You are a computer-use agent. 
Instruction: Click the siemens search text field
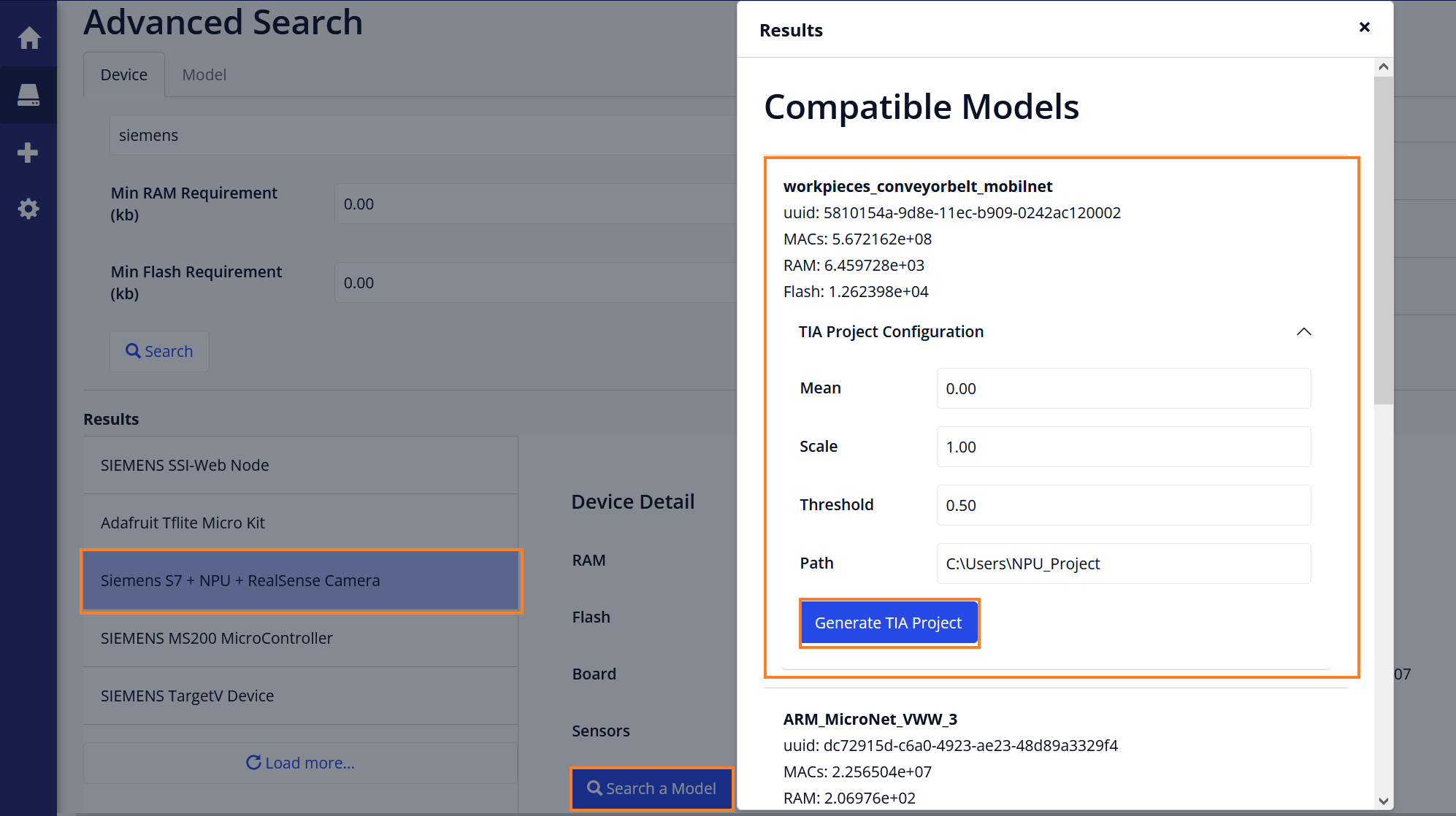[x=424, y=135]
